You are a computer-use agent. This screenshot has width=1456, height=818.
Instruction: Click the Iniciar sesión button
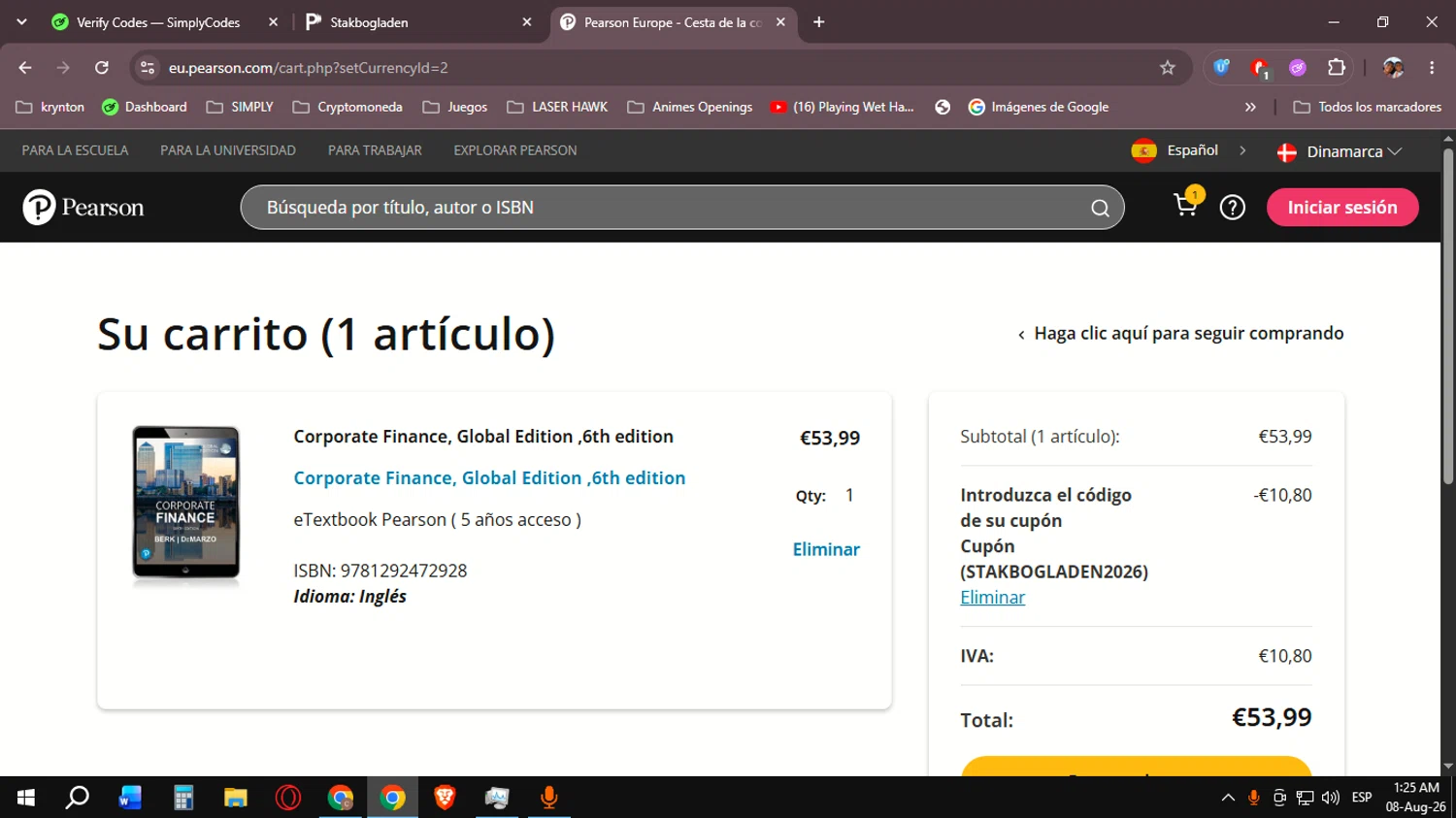pyautogui.click(x=1342, y=208)
